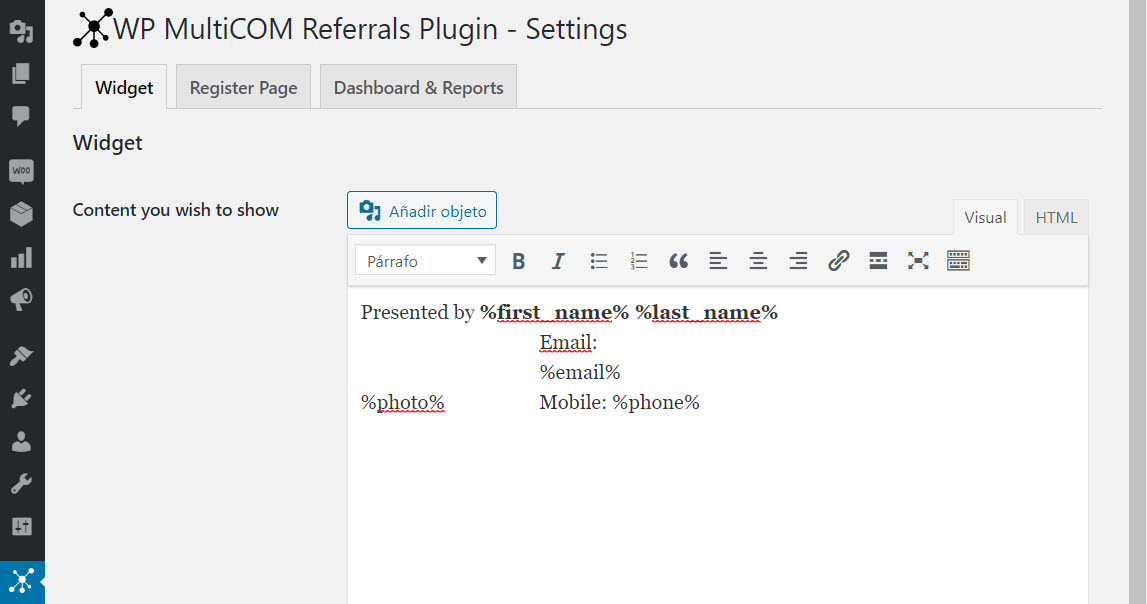Open the Marketing megaphone sidebar icon

point(21,300)
